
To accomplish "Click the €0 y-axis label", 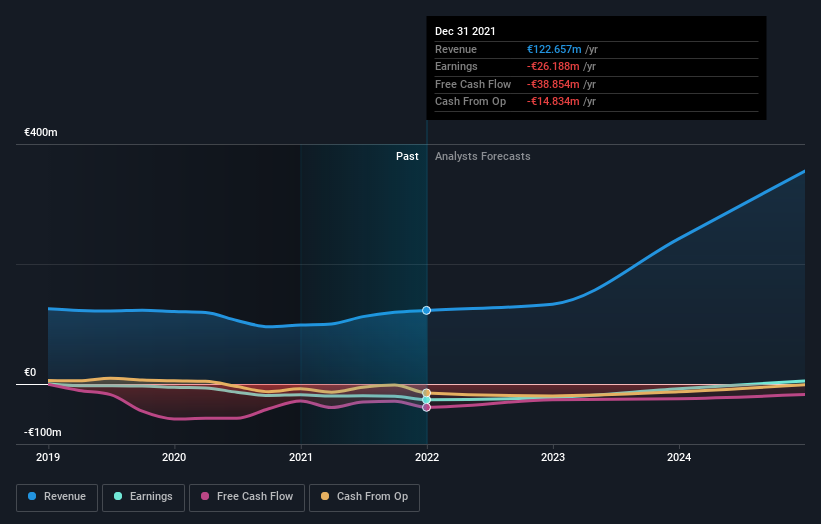I will [x=30, y=373].
